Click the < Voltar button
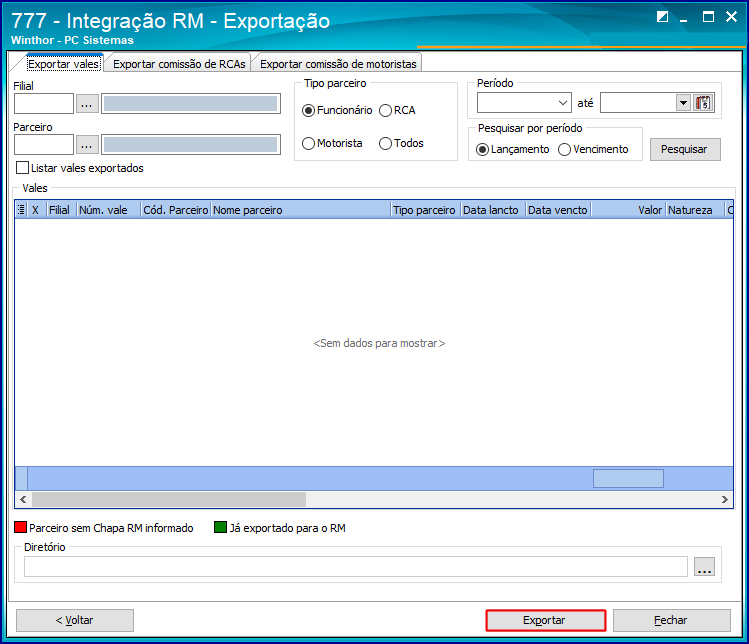The image size is (749, 644). pos(75,621)
